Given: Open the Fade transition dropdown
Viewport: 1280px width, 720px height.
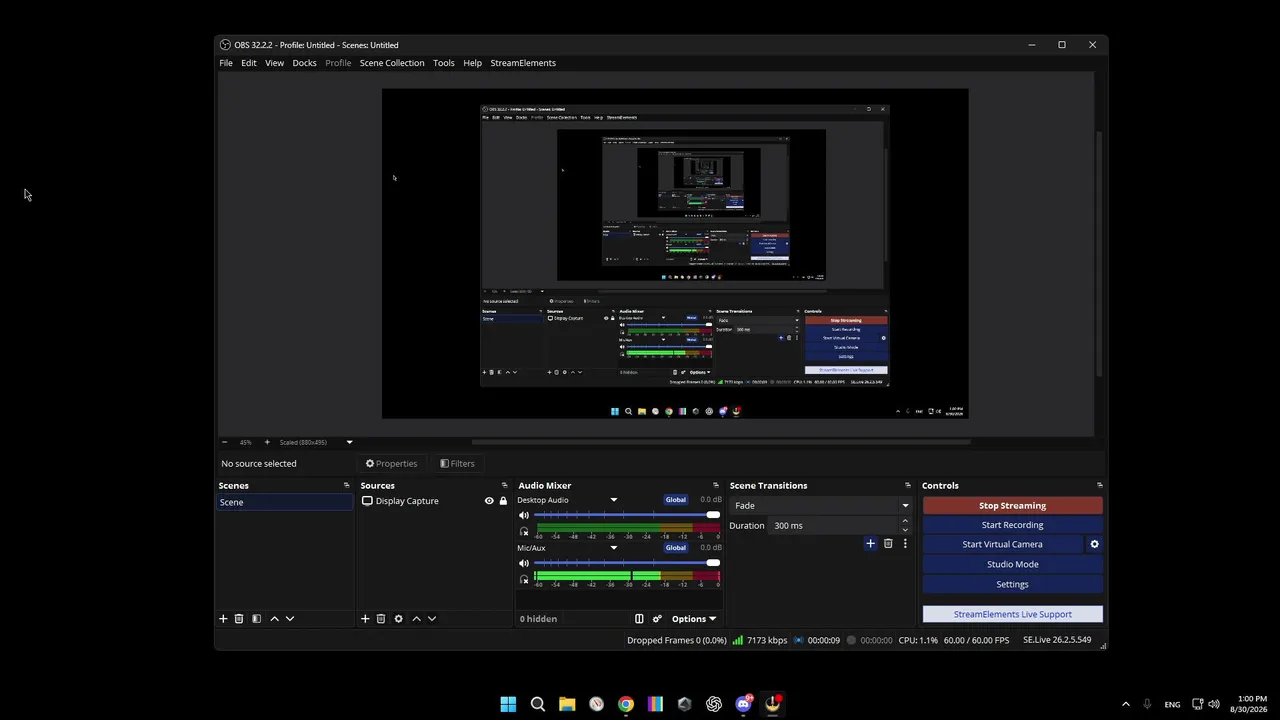Looking at the screenshot, I should tap(821, 506).
